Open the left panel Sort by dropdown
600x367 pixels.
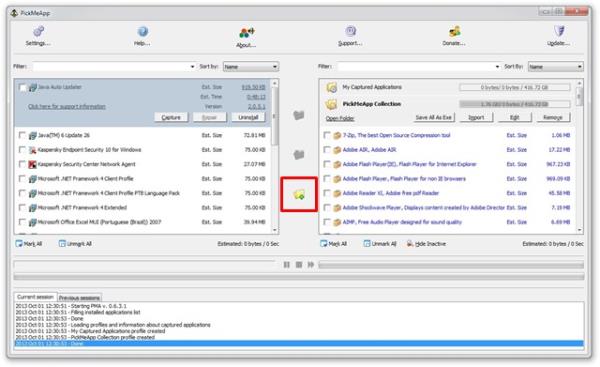tap(251, 67)
